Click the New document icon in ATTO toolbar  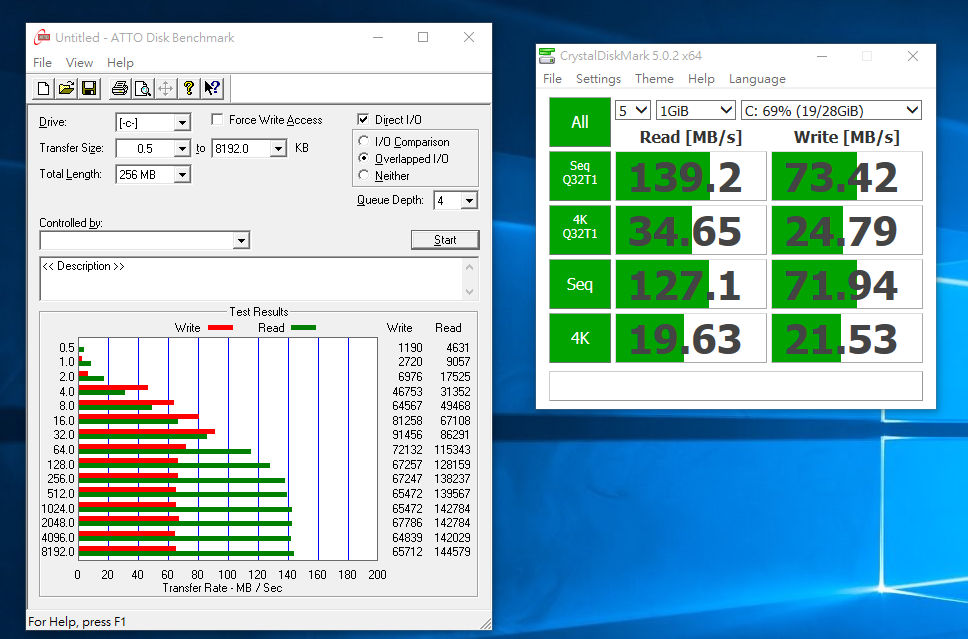tap(43, 89)
